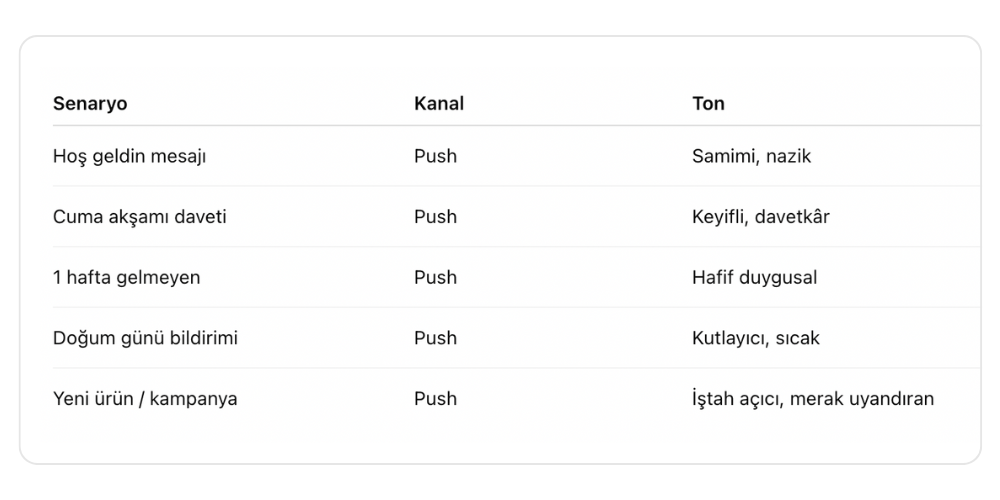This screenshot has width=1000, height=500.
Task: Click the Kanal column header
Action: click(439, 103)
